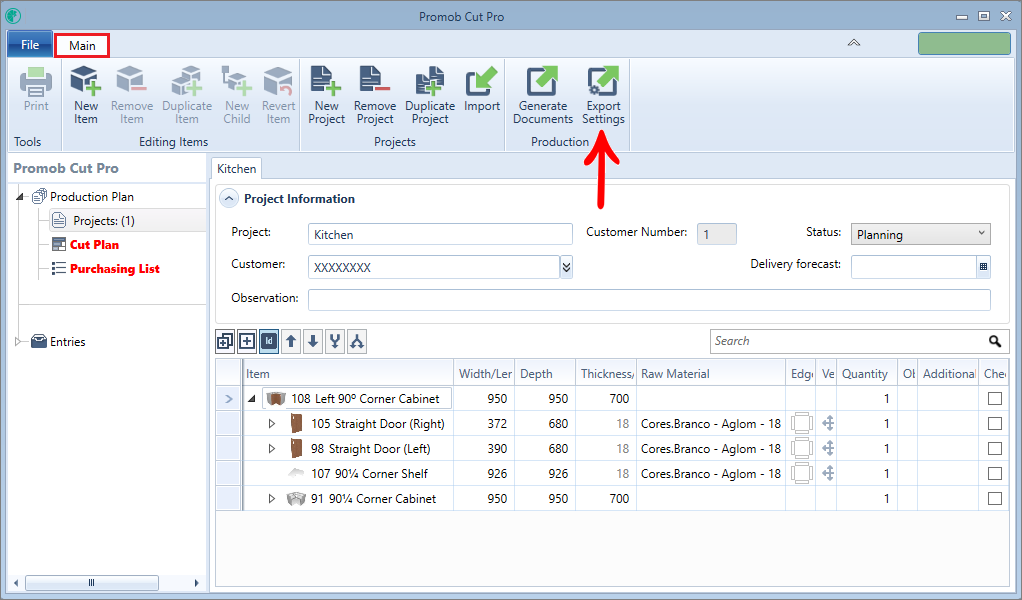Check the box for 107 Corner Shelf
This screenshot has height=600, width=1022.
pos(995,474)
